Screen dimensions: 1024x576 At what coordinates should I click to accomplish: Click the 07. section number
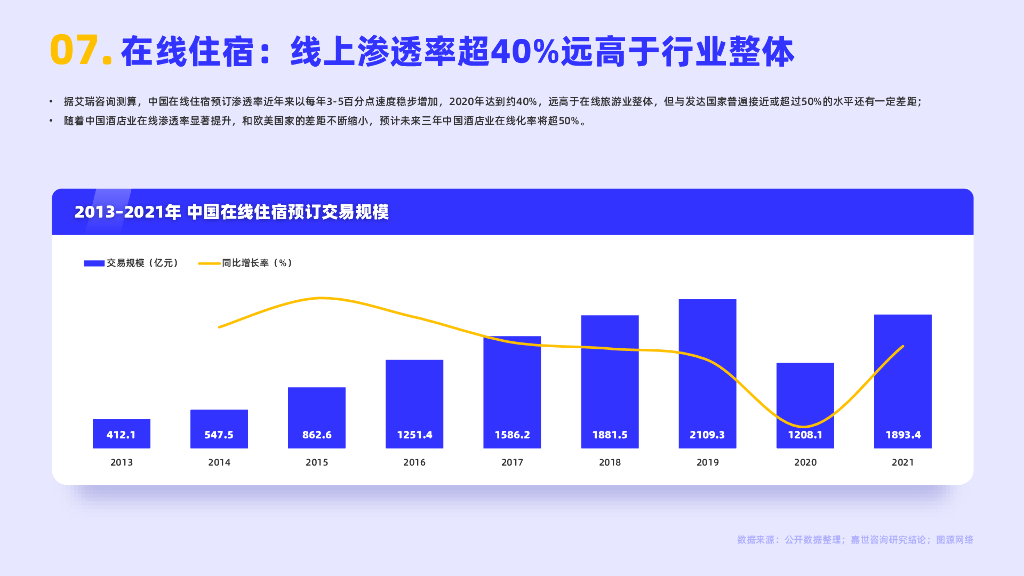coord(76,46)
